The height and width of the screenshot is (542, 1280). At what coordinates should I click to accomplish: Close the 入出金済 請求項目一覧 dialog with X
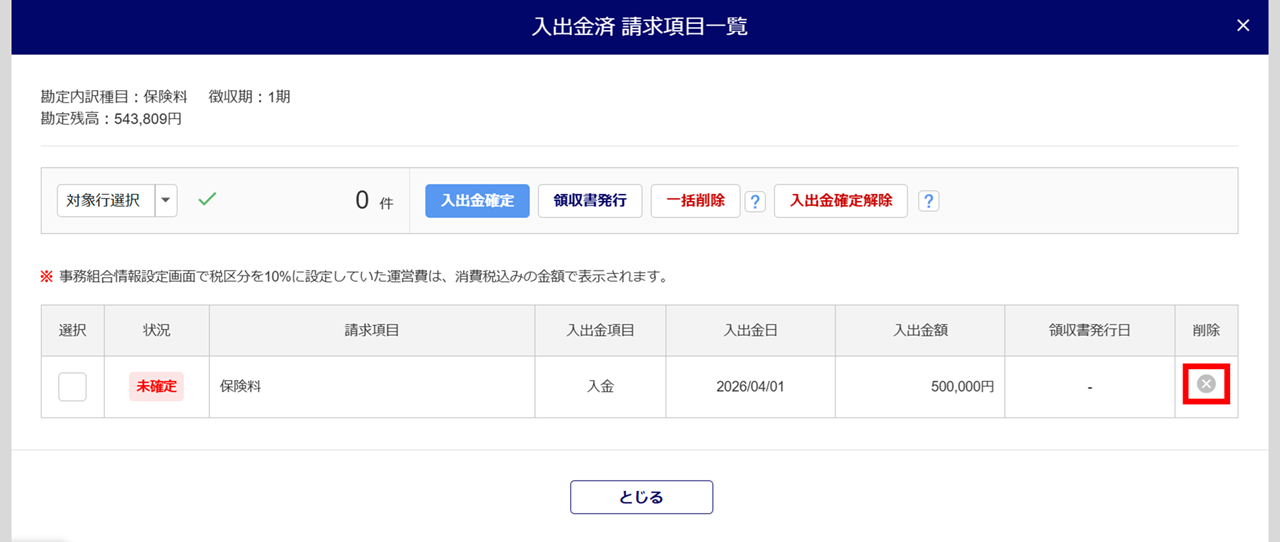coord(1243,26)
